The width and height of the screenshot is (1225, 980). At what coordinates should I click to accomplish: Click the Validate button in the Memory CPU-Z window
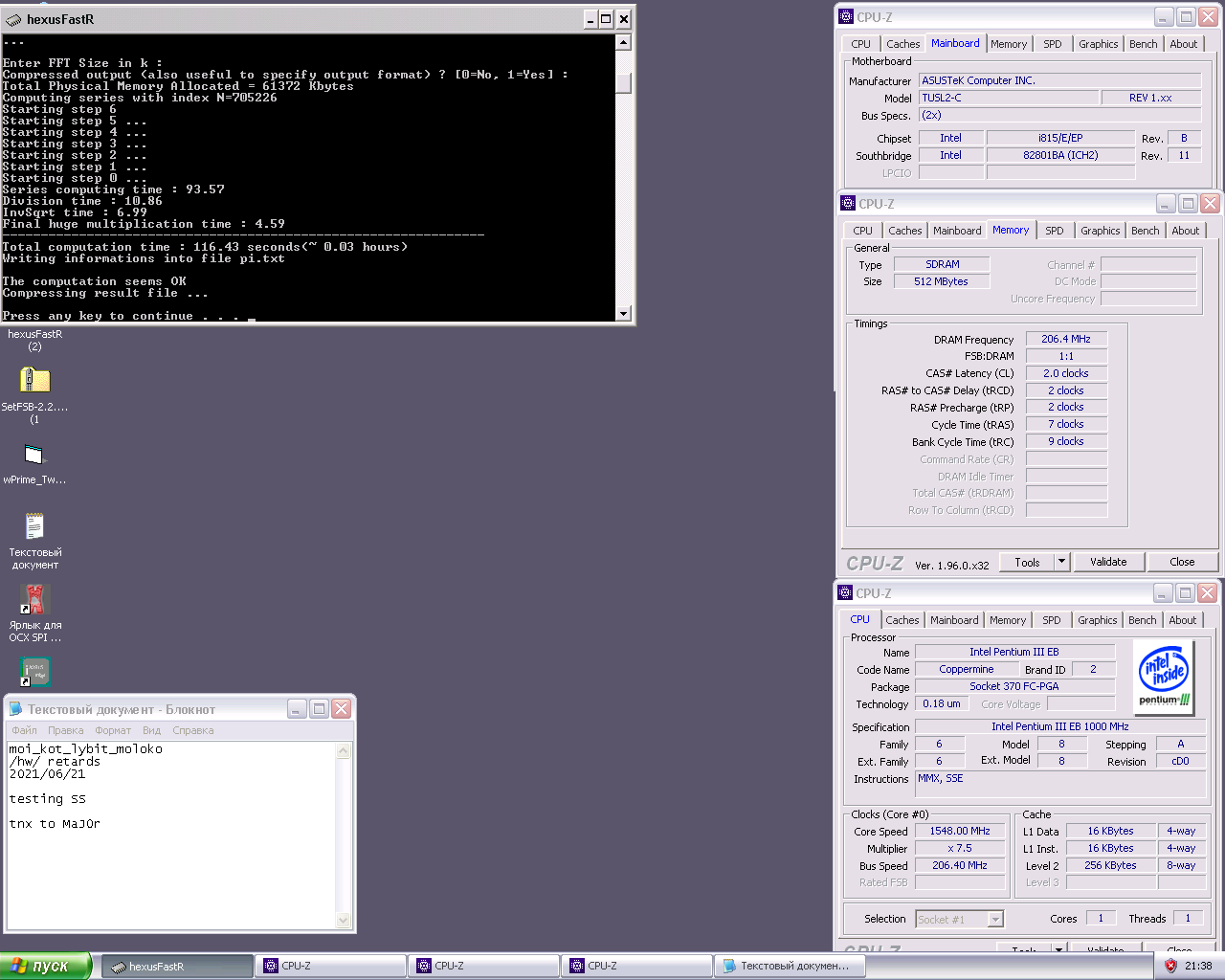tap(1108, 562)
